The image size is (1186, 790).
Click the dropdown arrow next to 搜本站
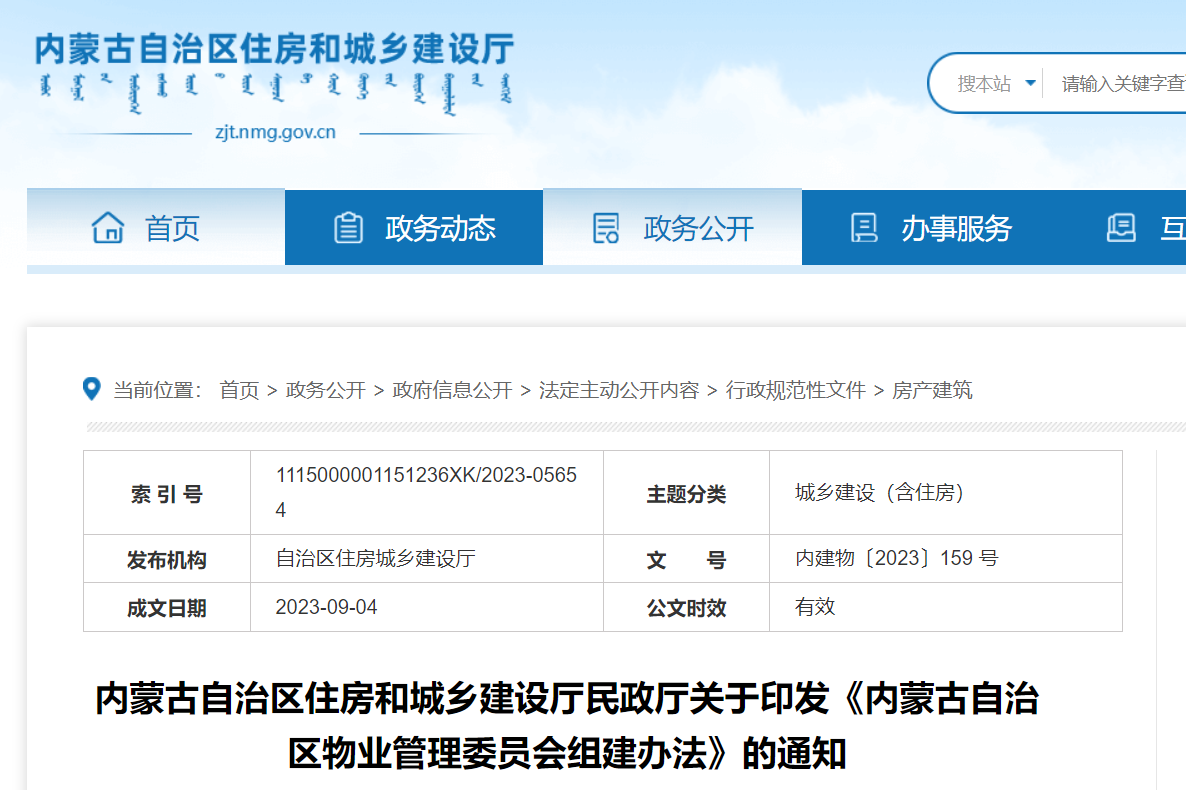click(x=1030, y=84)
